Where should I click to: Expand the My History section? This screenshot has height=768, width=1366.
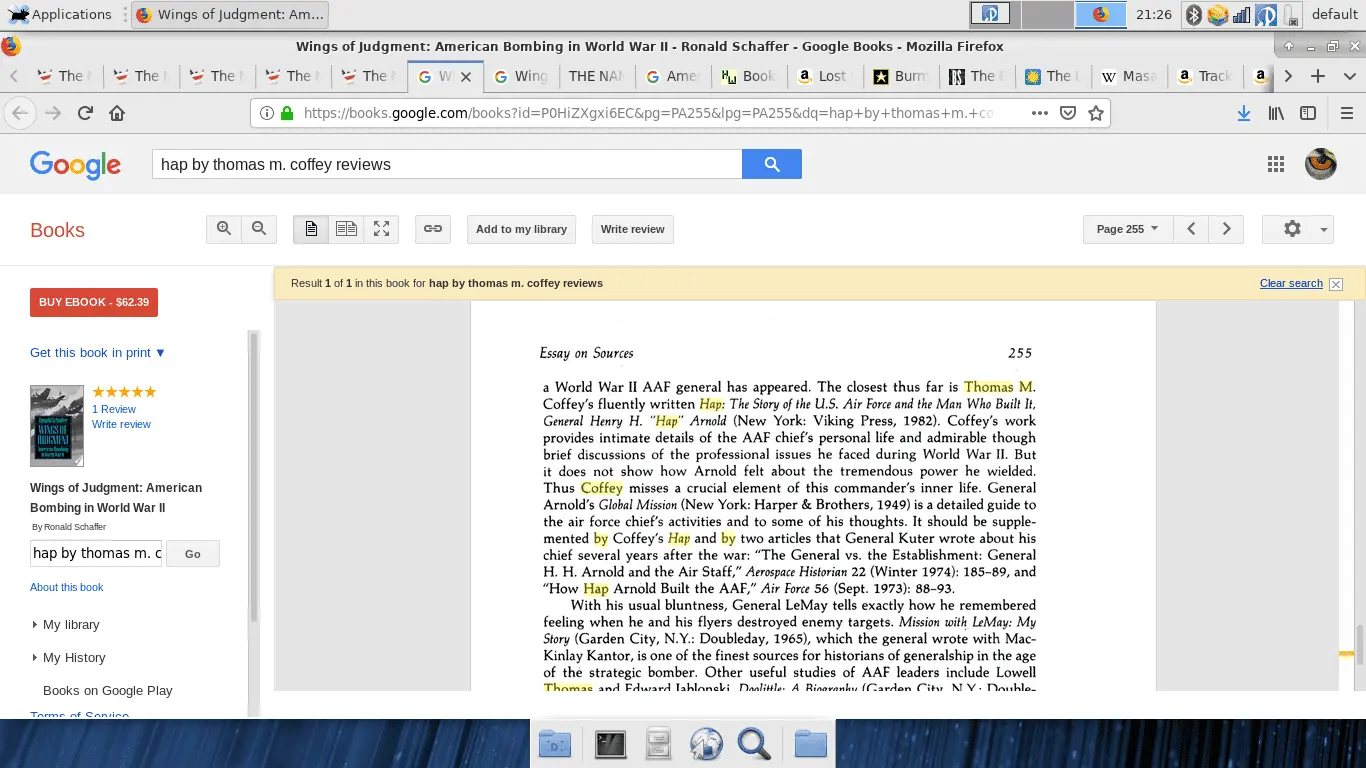[x=72, y=657]
